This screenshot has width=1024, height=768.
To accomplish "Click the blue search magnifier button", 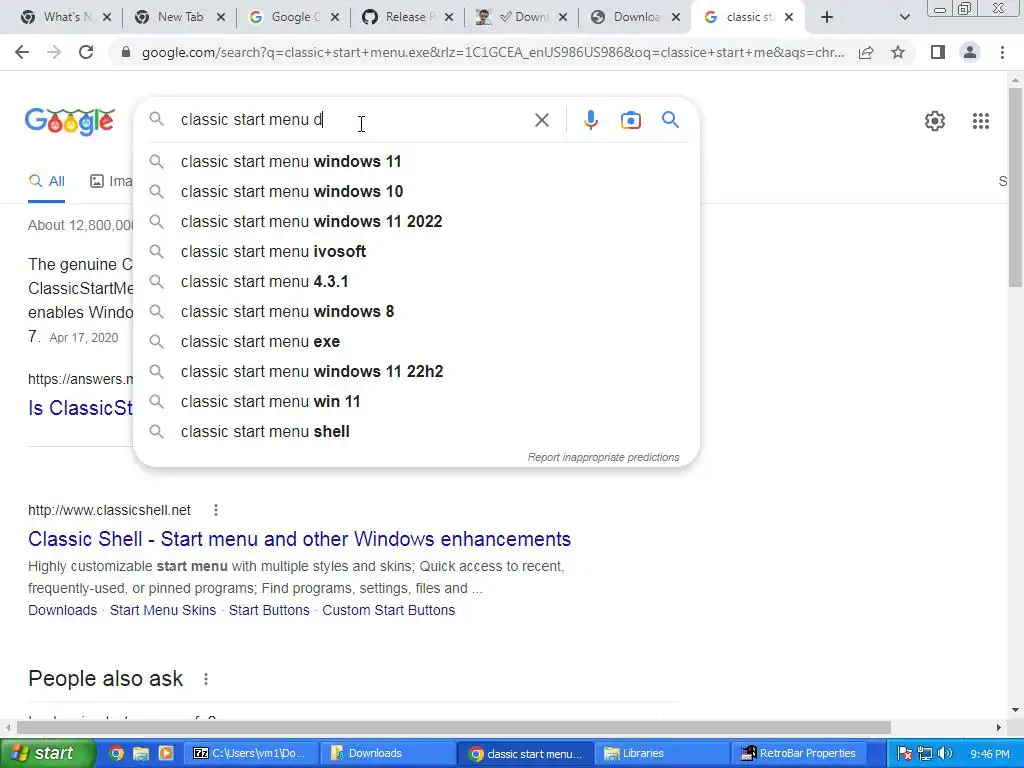I will (x=670, y=120).
